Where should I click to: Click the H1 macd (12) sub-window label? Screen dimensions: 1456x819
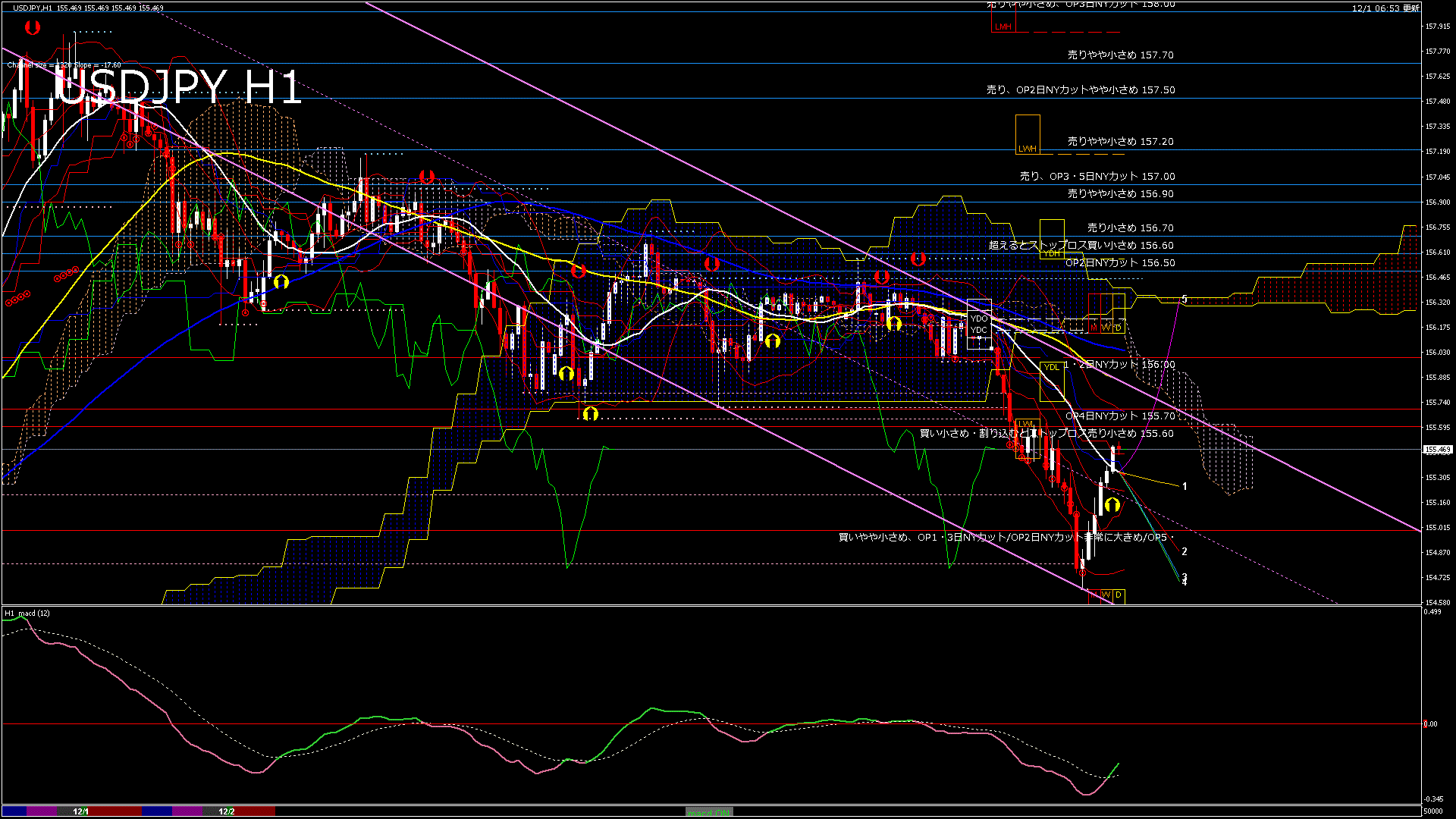point(27,613)
